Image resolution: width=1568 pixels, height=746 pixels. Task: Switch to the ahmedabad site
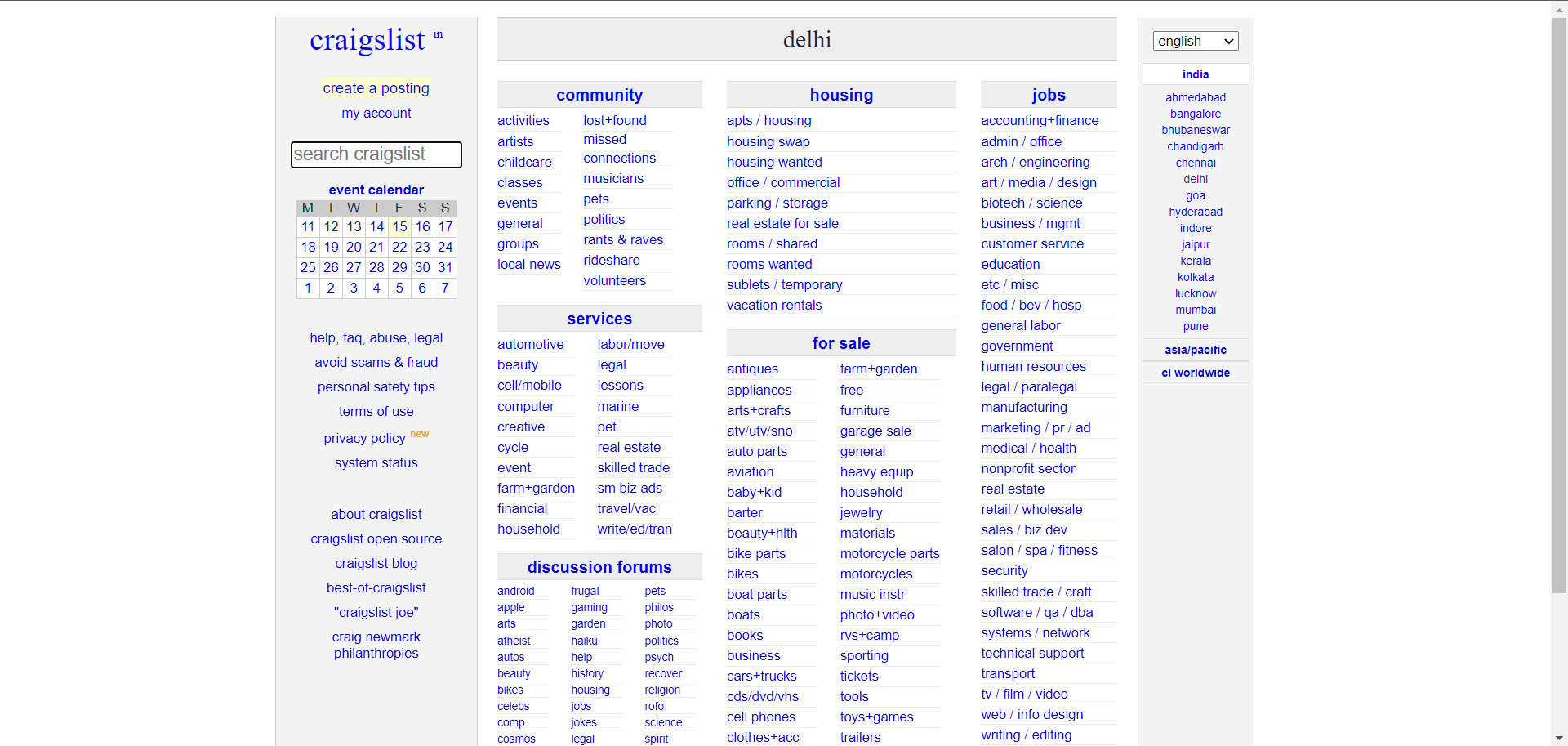click(1196, 97)
